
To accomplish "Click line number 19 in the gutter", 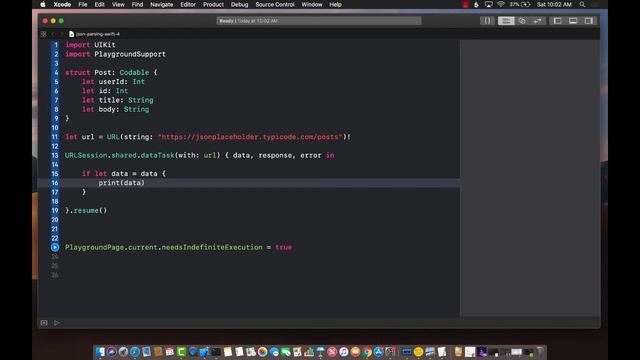I will (55, 211).
